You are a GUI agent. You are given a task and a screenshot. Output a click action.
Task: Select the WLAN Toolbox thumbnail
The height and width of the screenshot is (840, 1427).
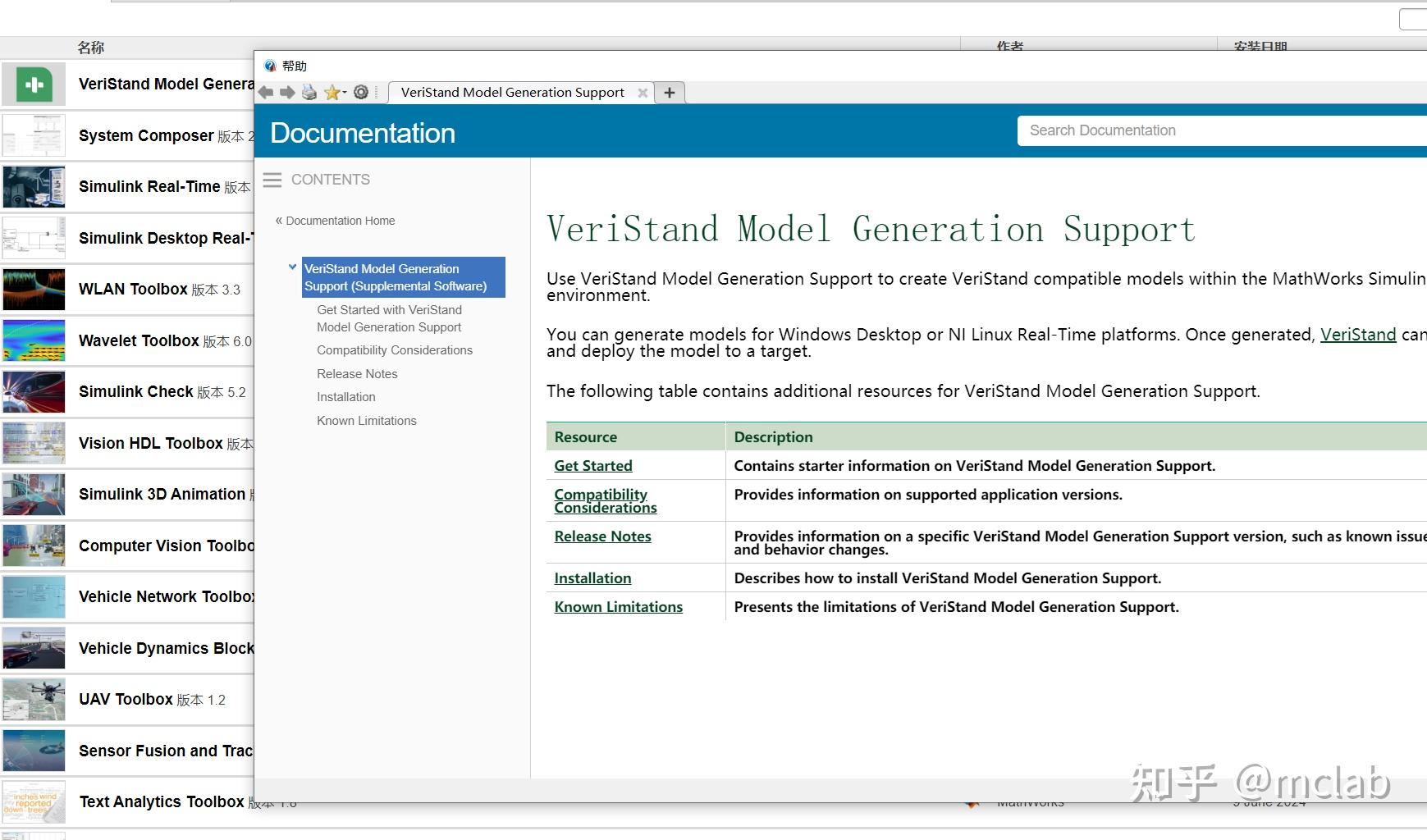pos(34,290)
